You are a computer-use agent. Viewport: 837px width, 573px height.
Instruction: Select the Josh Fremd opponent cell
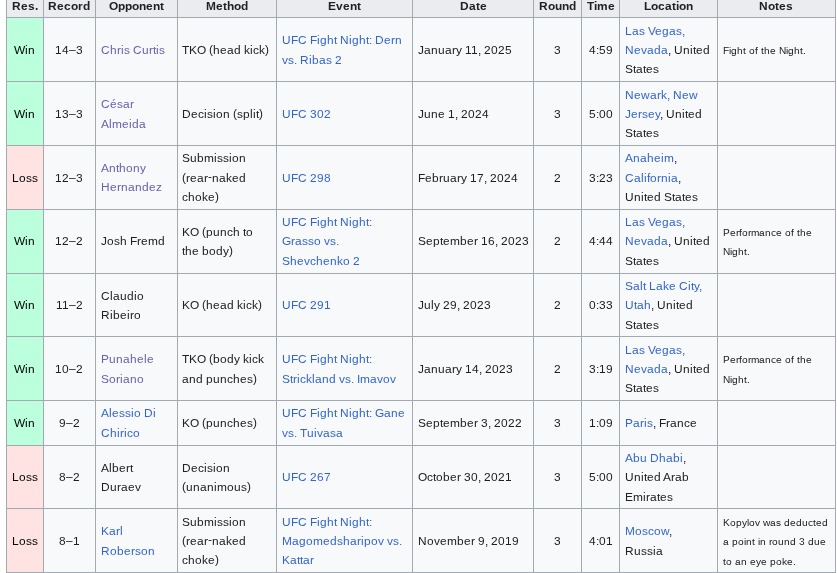point(137,241)
